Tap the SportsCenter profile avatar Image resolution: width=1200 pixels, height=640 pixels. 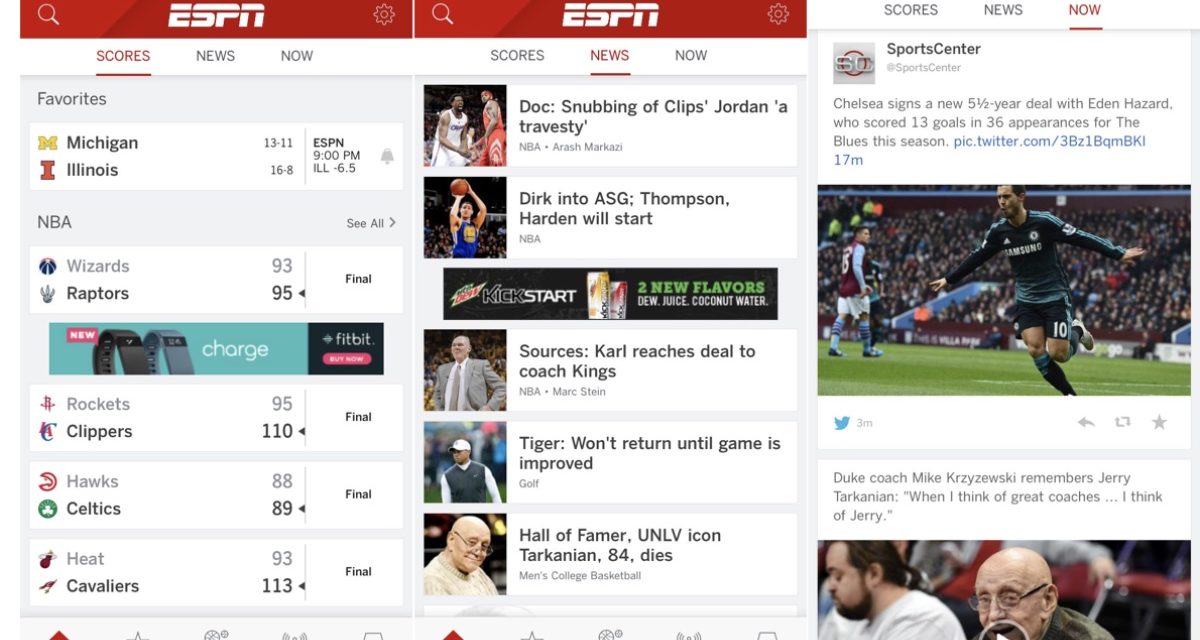point(854,63)
